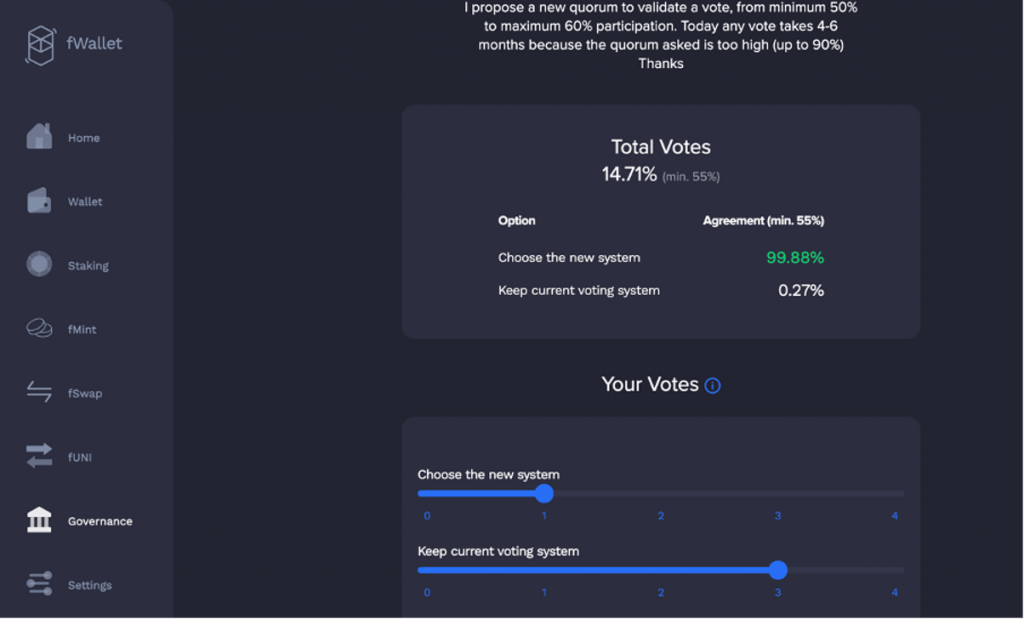The width and height of the screenshot is (1024, 619).
Task: Open the Staking menu label
Action: [88, 266]
